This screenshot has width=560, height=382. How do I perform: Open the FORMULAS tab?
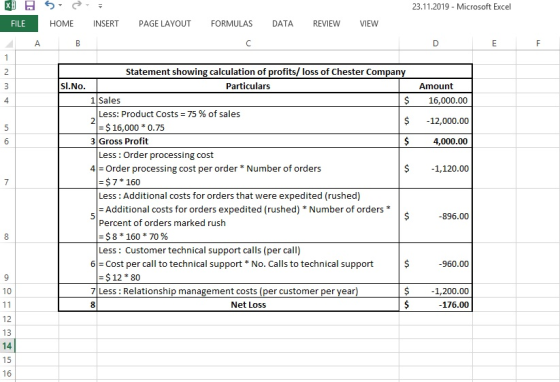(x=231, y=24)
